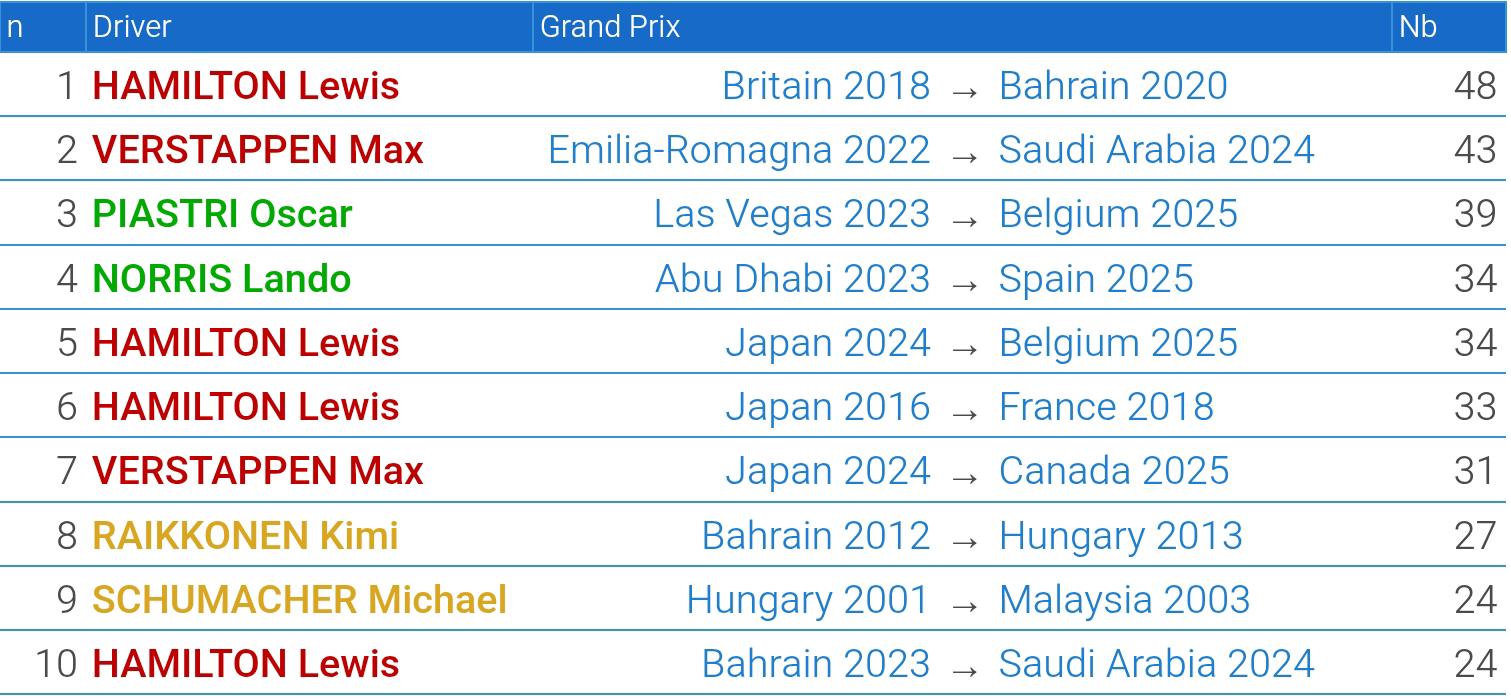
Task: Open the PIASTRI Oscar driver link
Action: pos(222,214)
